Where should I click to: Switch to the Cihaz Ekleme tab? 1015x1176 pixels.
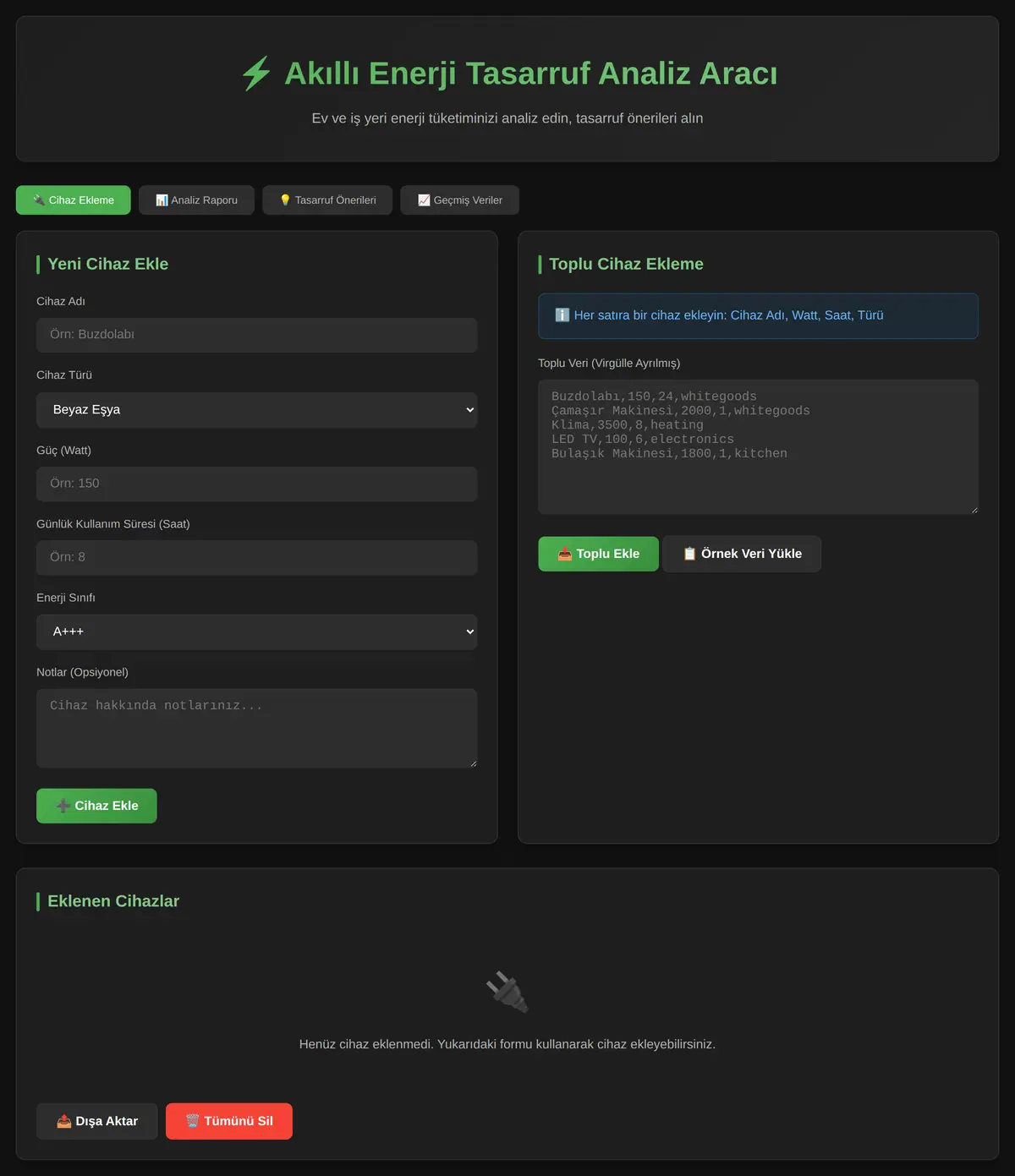pos(74,200)
